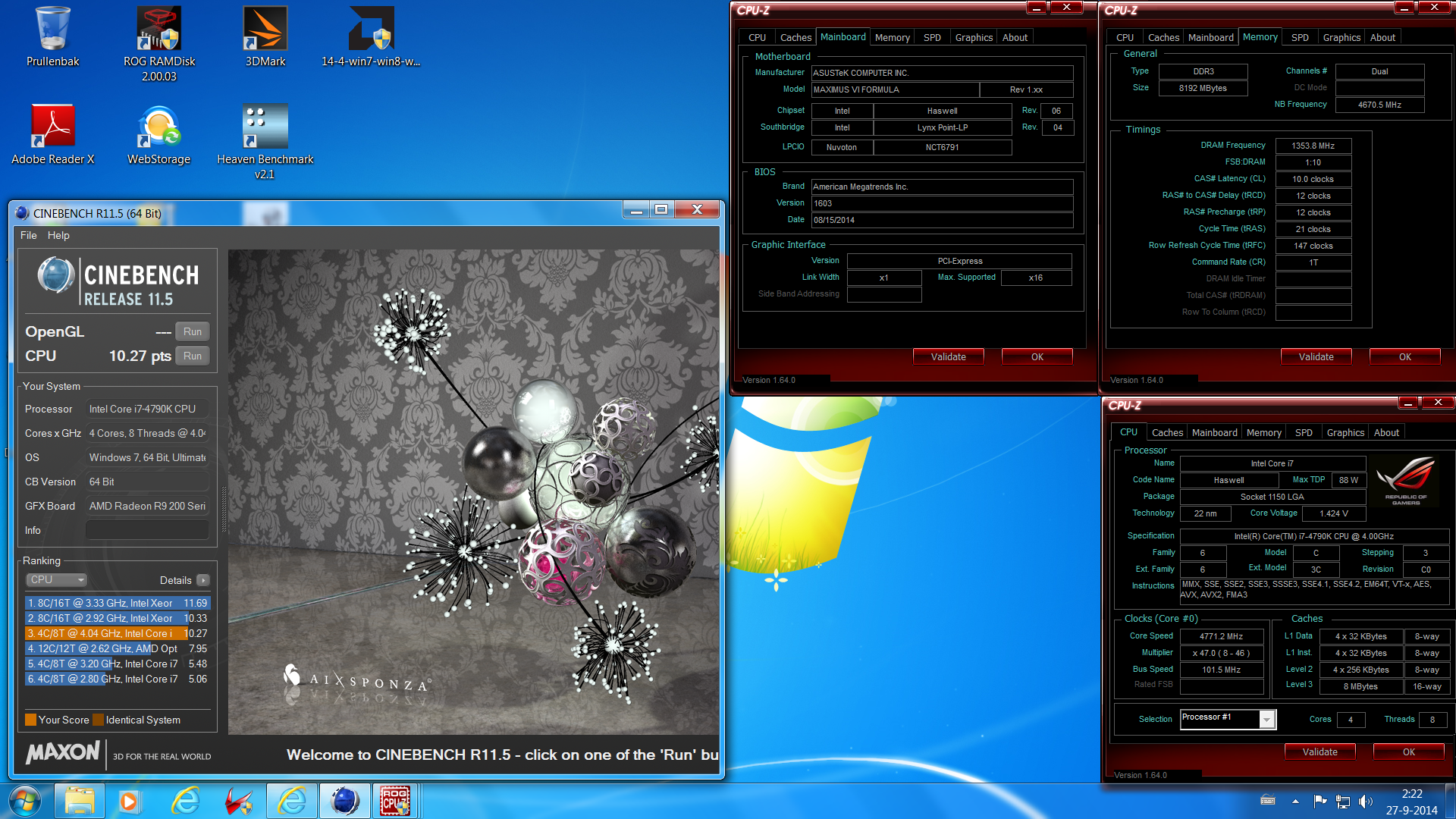
Task: Switch to second Internet Explorer taskbar icon
Action: tap(292, 801)
